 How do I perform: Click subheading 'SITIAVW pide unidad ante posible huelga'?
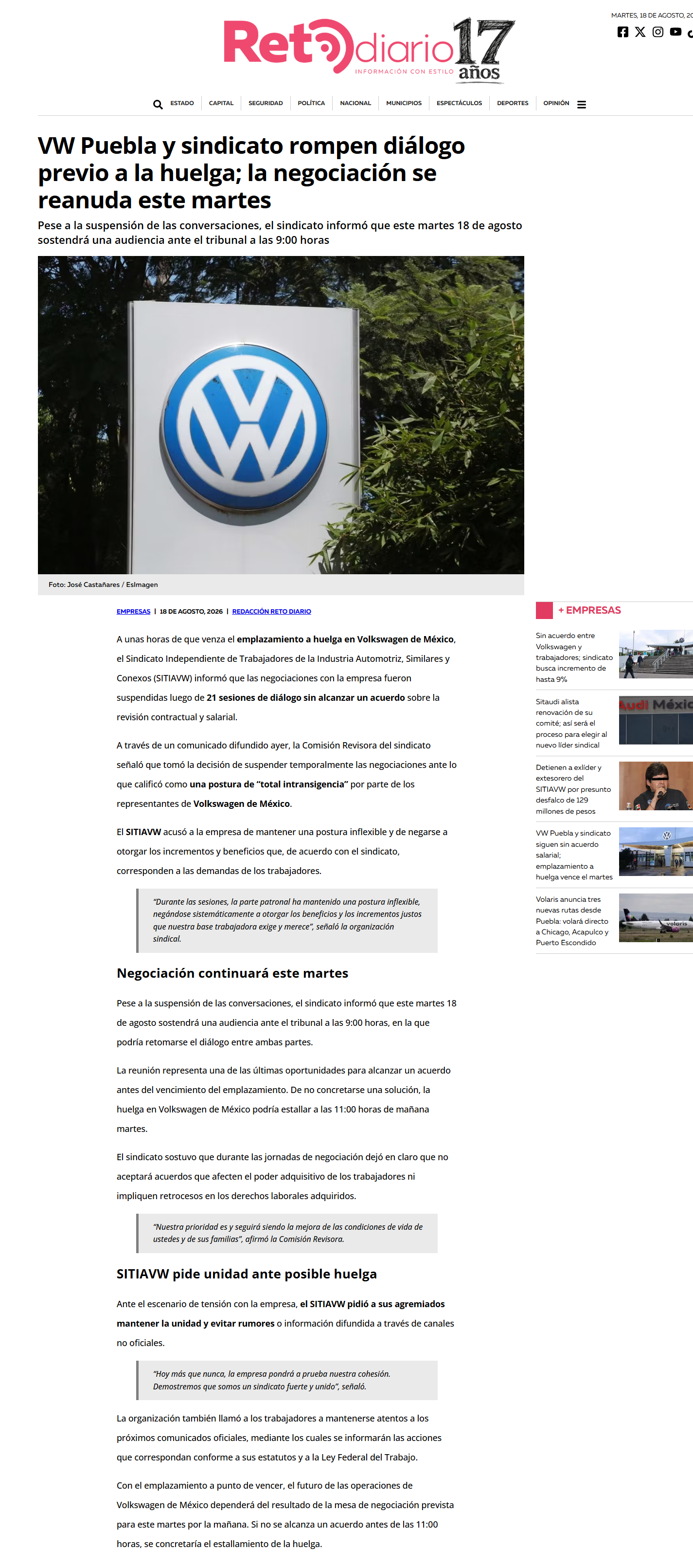pos(247,1274)
